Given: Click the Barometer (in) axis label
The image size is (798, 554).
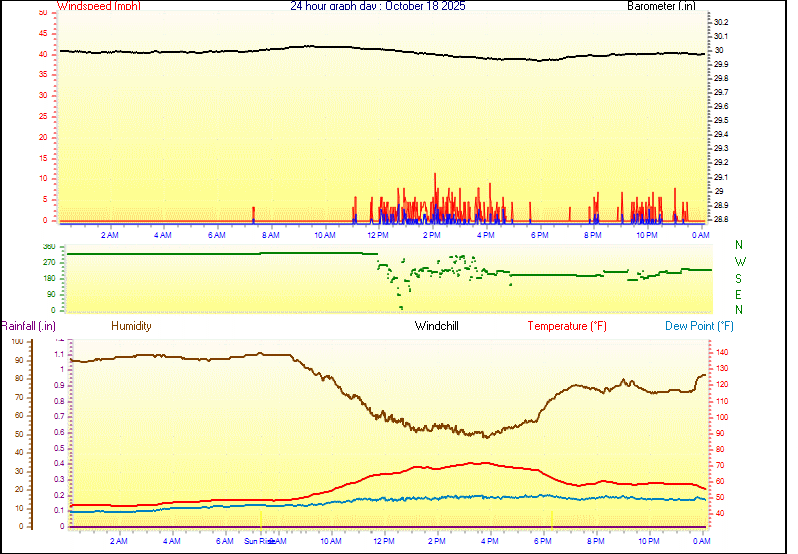Looking at the screenshot, I should click(661, 6).
